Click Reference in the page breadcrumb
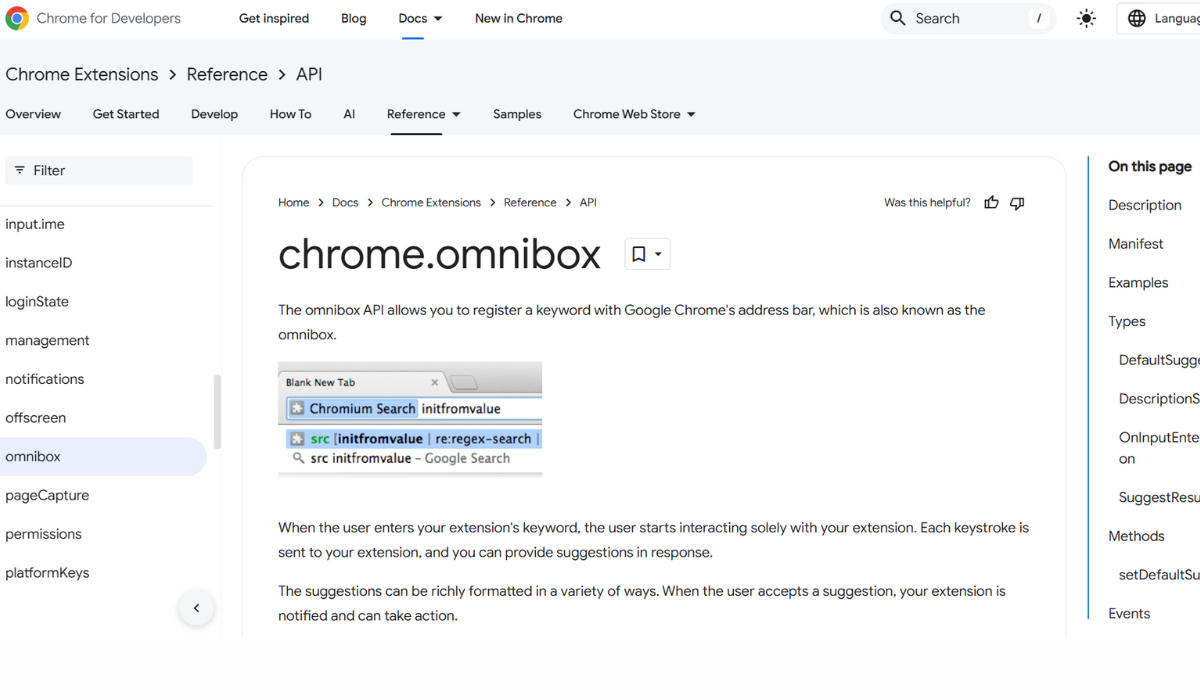 pyautogui.click(x=530, y=202)
